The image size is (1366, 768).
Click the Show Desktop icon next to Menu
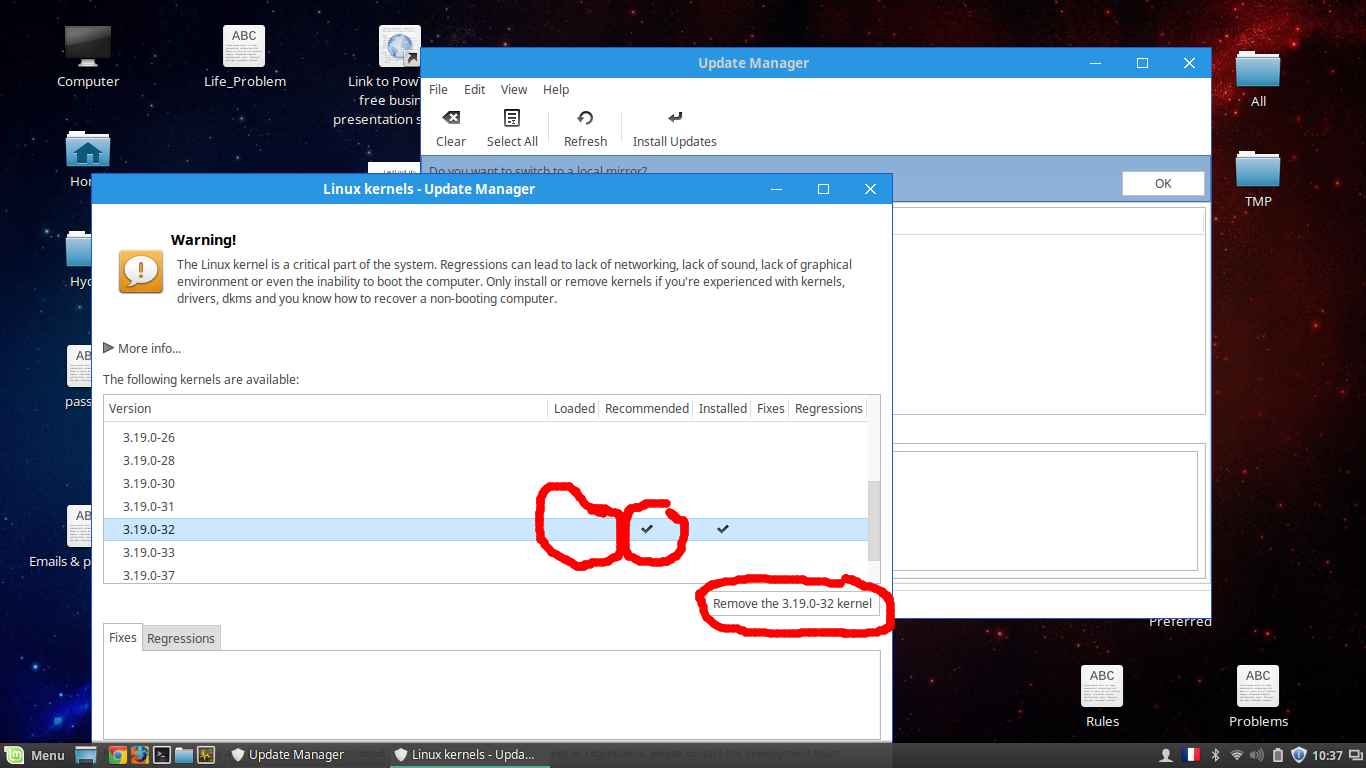(86, 755)
